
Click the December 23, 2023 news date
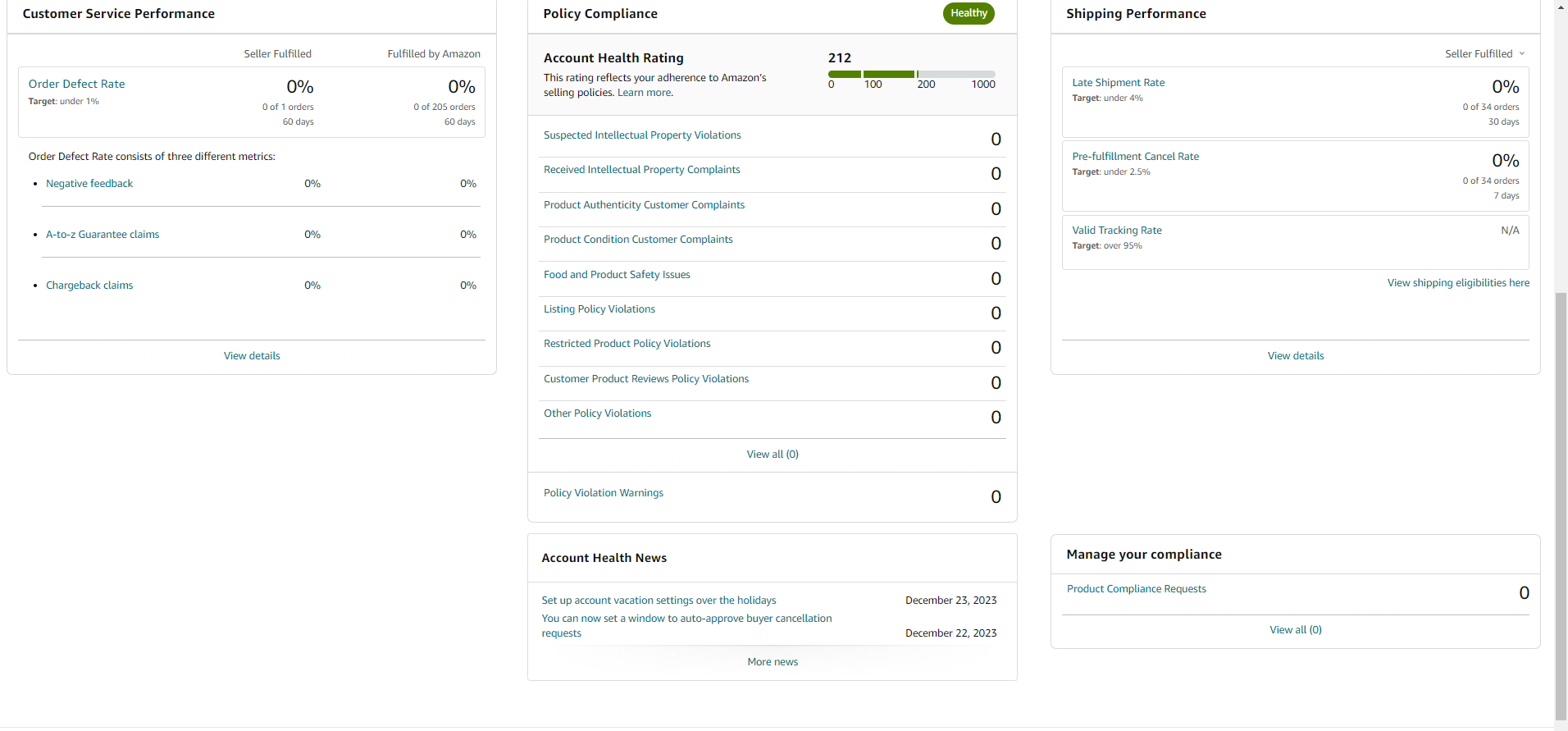[951, 601]
